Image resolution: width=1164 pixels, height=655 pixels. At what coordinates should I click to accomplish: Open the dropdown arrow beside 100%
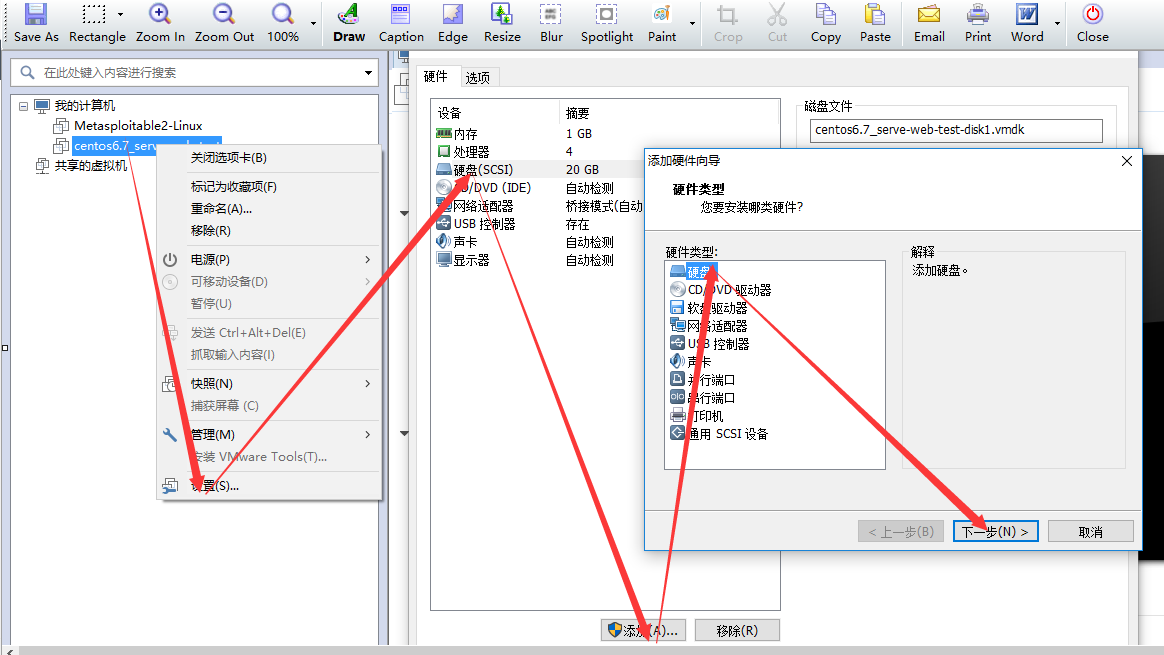(x=313, y=23)
